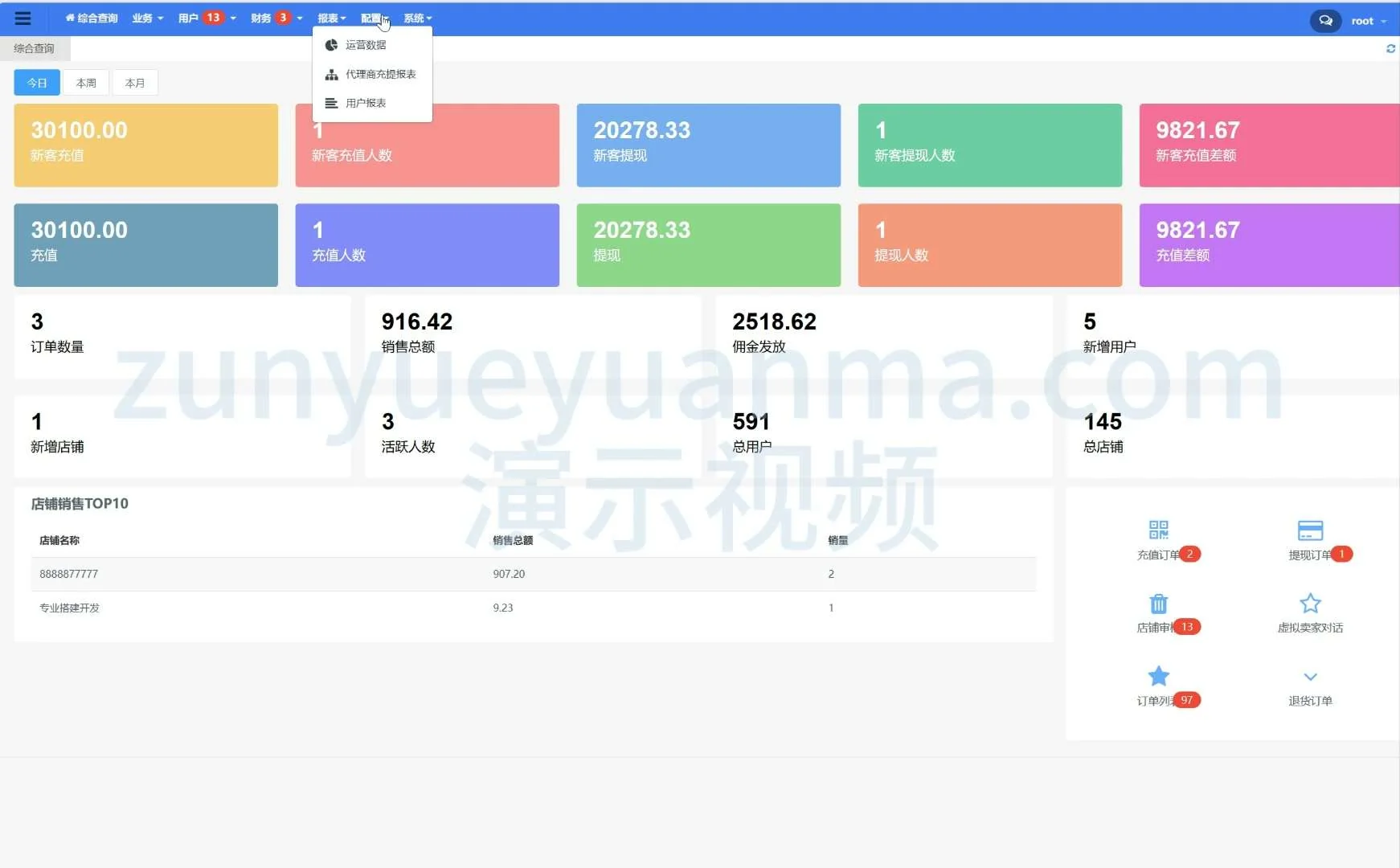This screenshot has width=1400, height=868.
Task: Switch to the 本月 time filter
Action: coord(135,83)
